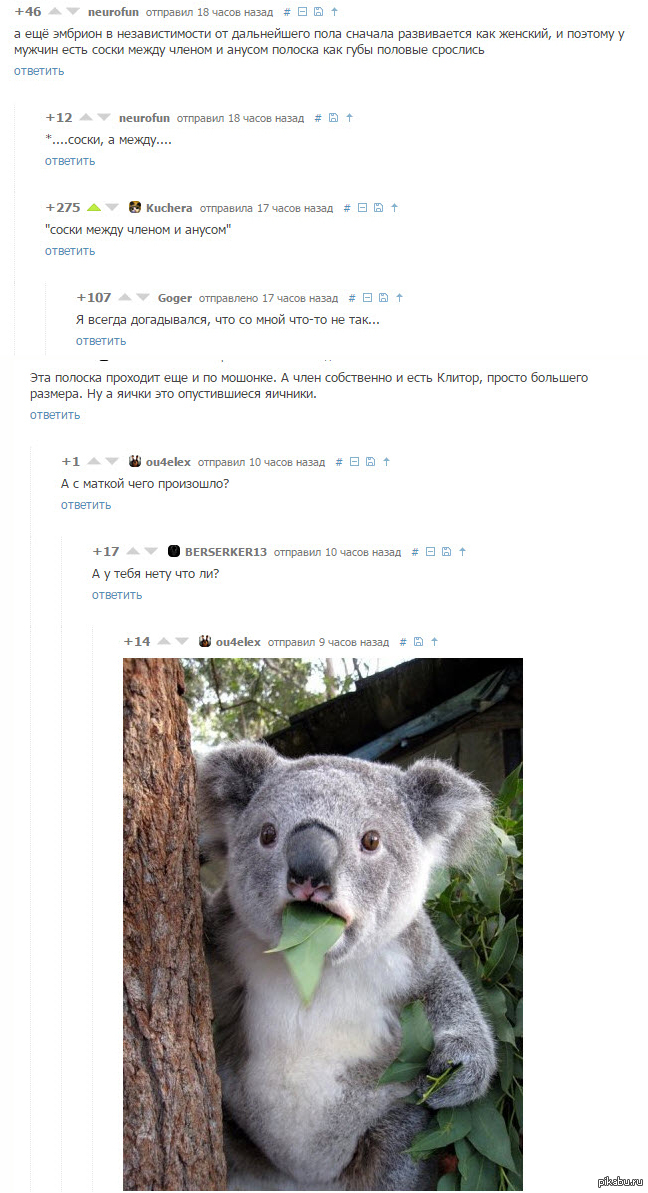Save ou4elex's +1 comment with the disk icon
Viewport: 648px width, 1193px height.
pos(370,462)
